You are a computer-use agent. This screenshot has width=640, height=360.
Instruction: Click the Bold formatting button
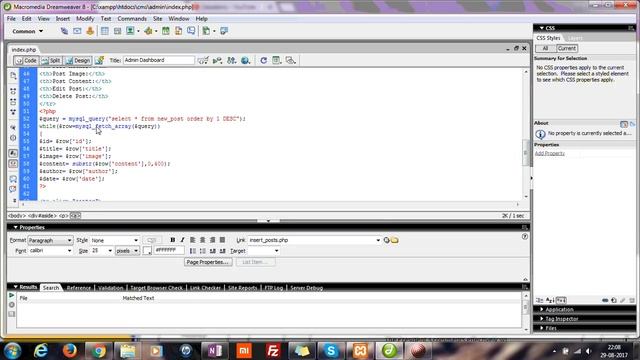point(173,240)
